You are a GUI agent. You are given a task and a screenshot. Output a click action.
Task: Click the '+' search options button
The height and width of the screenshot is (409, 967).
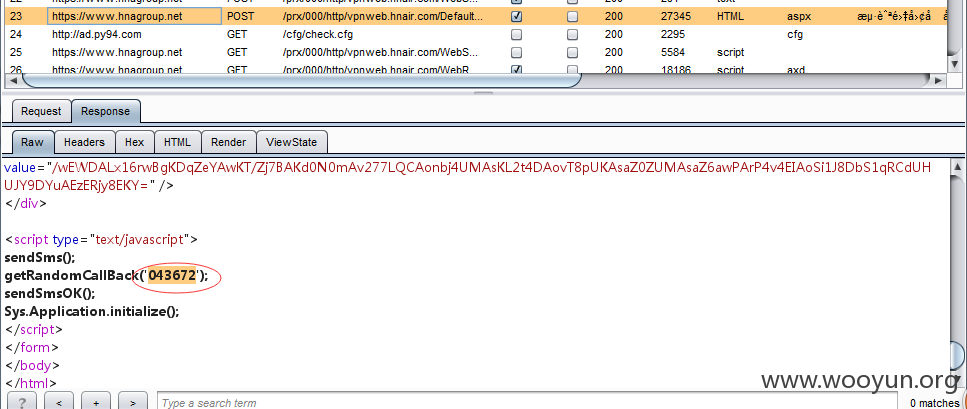tap(96, 401)
